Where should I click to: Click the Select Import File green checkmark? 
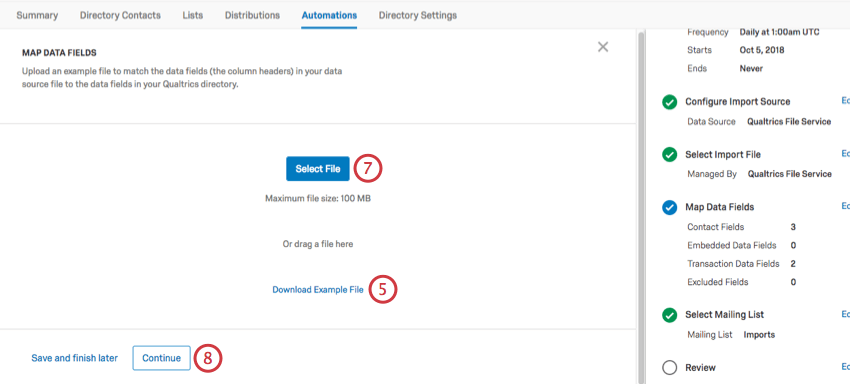(x=669, y=155)
